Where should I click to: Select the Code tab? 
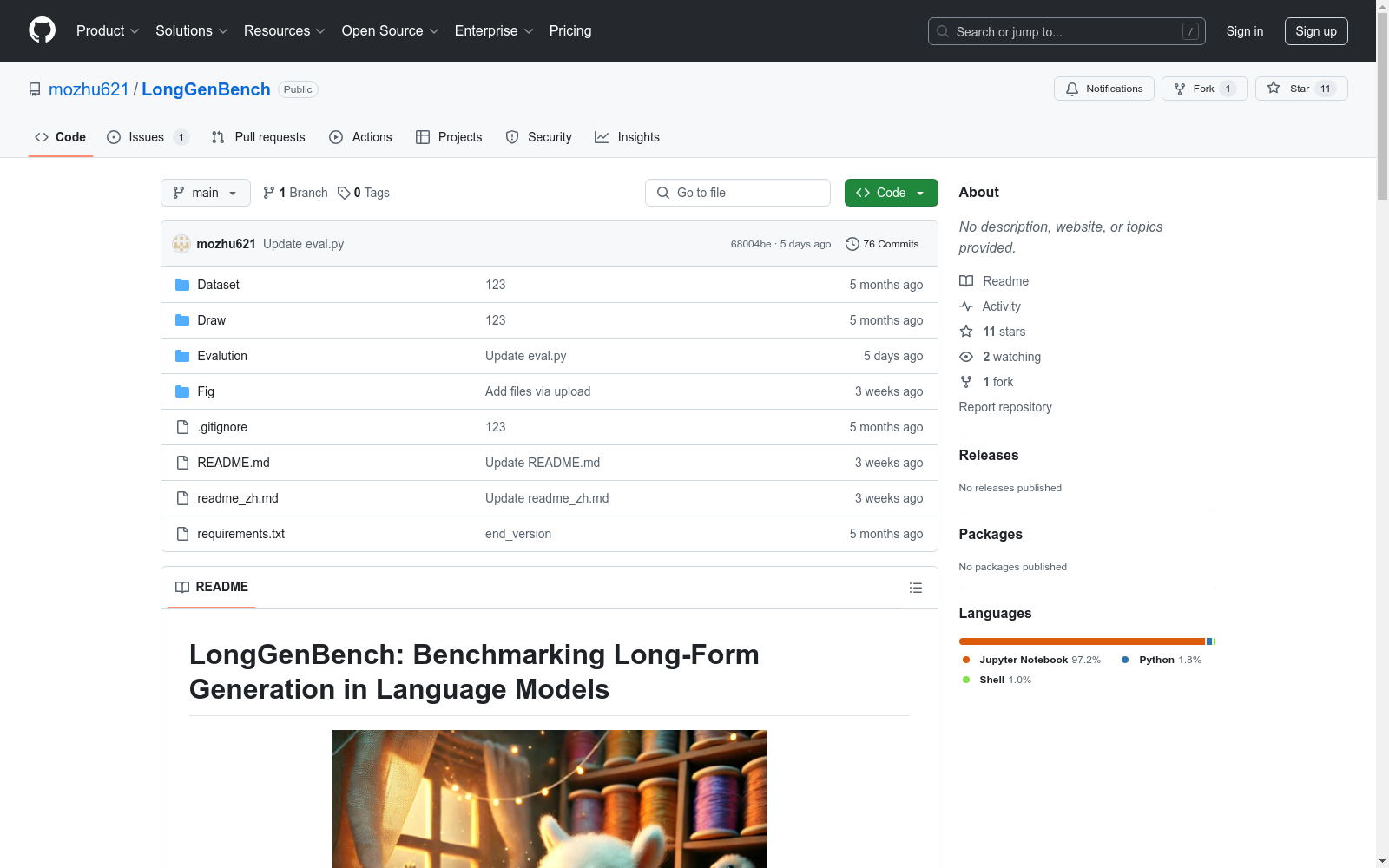pyautogui.click(x=61, y=137)
